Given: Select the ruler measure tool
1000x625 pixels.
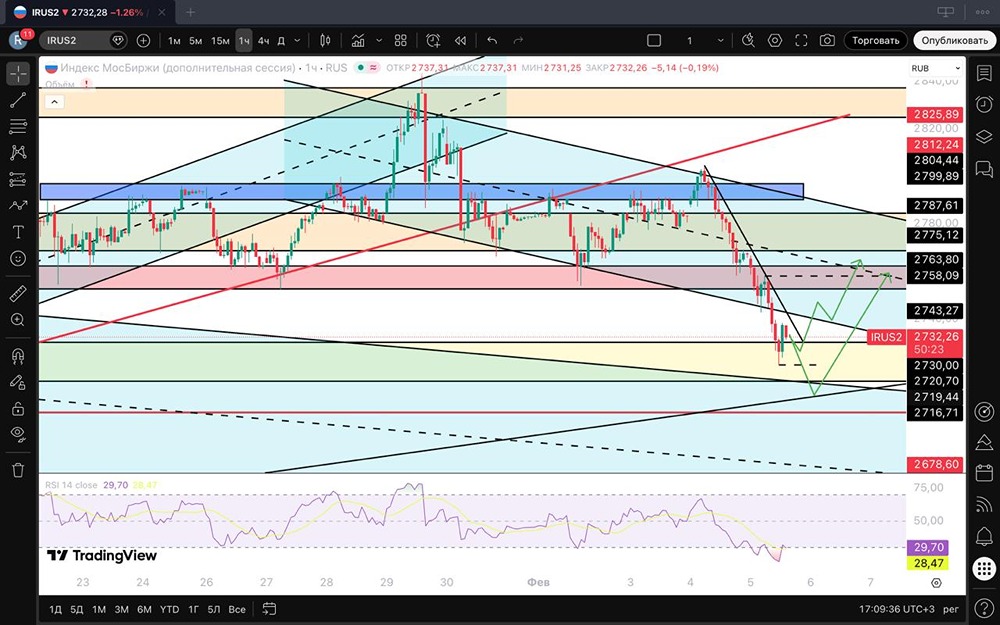Looking at the screenshot, I should click(18, 294).
